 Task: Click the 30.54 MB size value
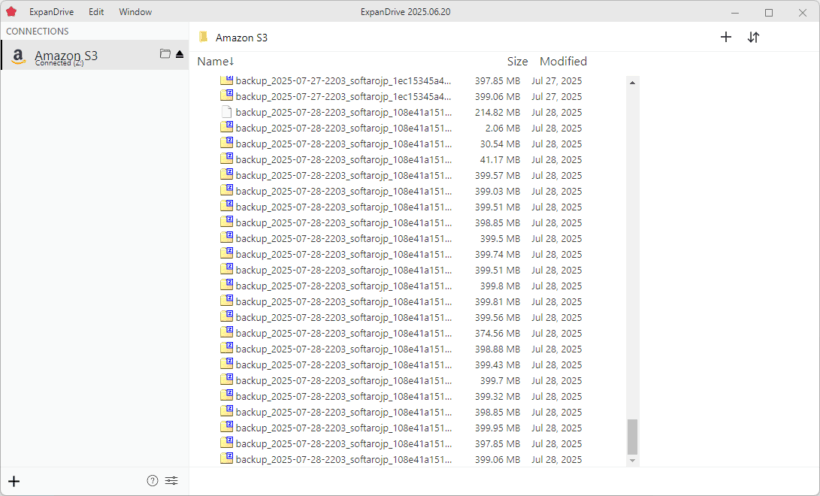point(500,144)
